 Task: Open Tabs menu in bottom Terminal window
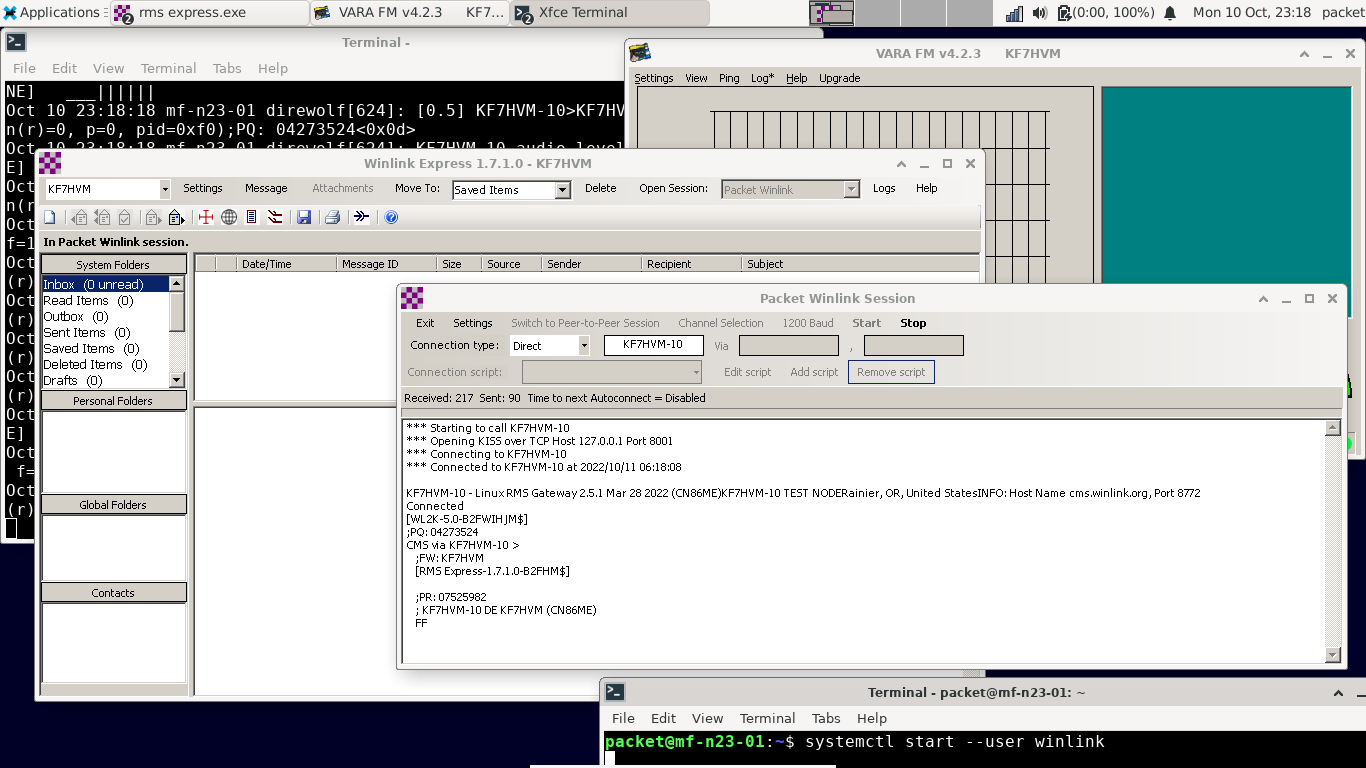pos(826,718)
